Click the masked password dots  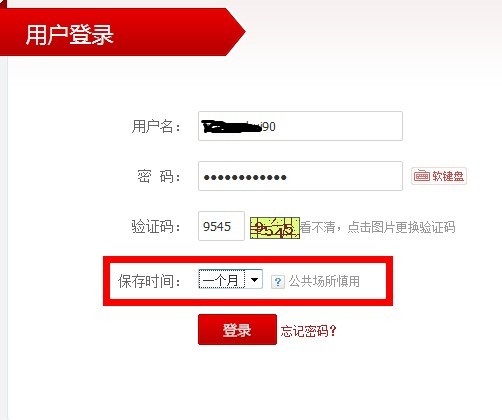click(x=245, y=177)
